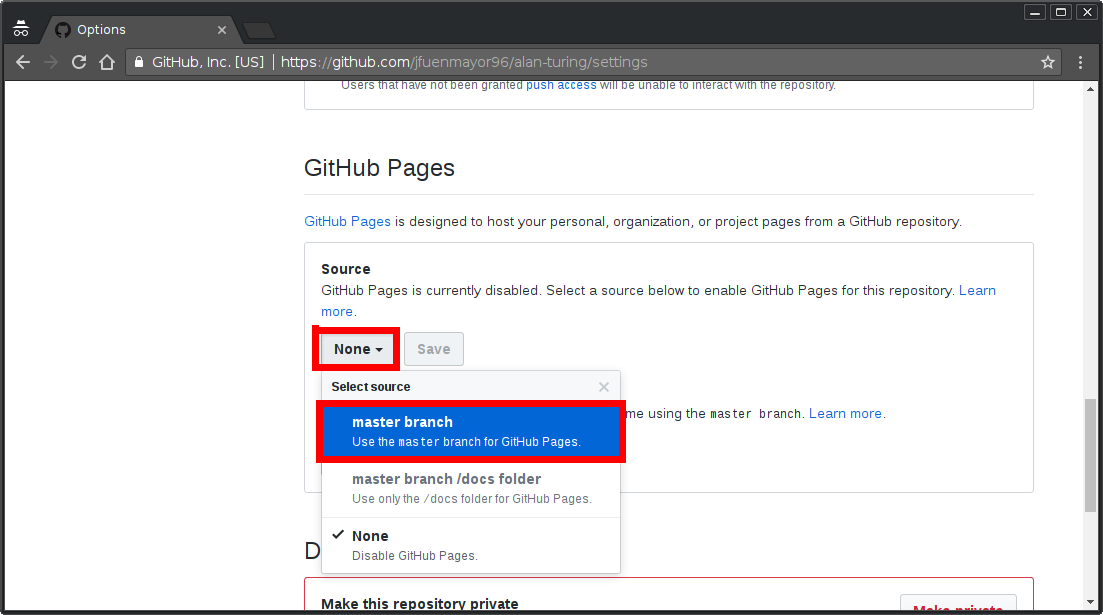Click the browser forward arrow
The width and height of the screenshot is (1103, 615).
coord(51,62)
